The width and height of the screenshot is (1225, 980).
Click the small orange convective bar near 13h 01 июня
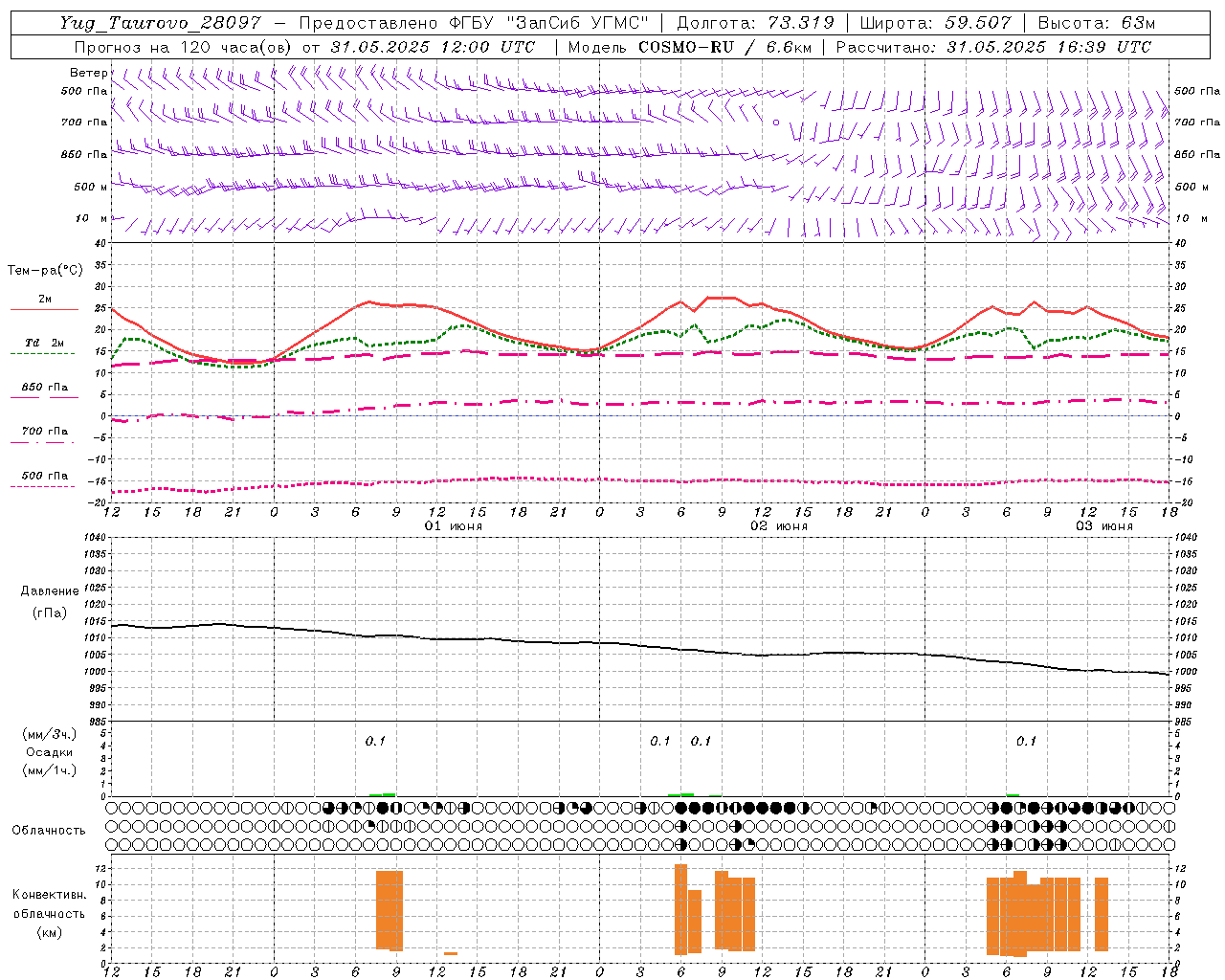point(451,953)
